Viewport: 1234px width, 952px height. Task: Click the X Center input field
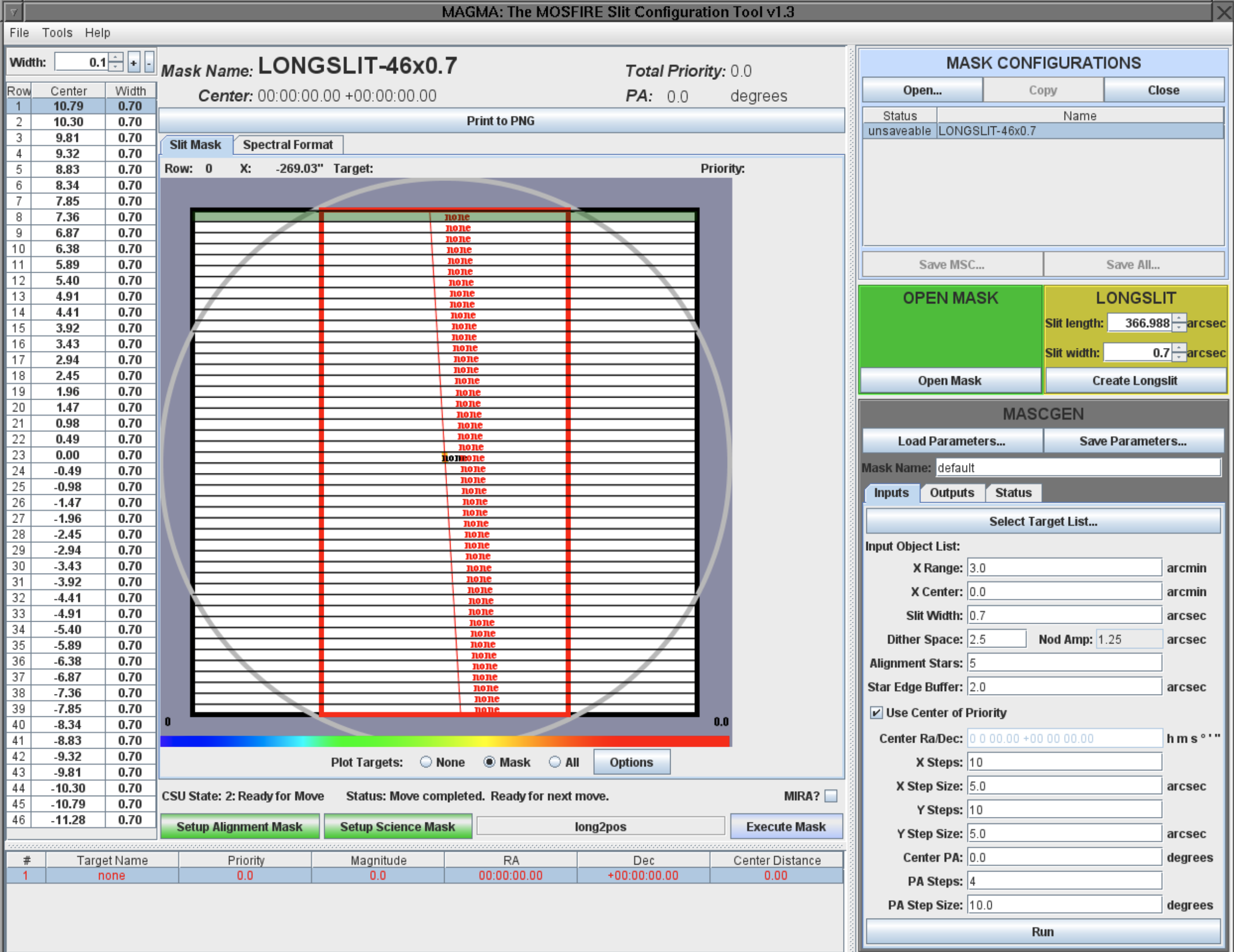tap(1065, 591)
